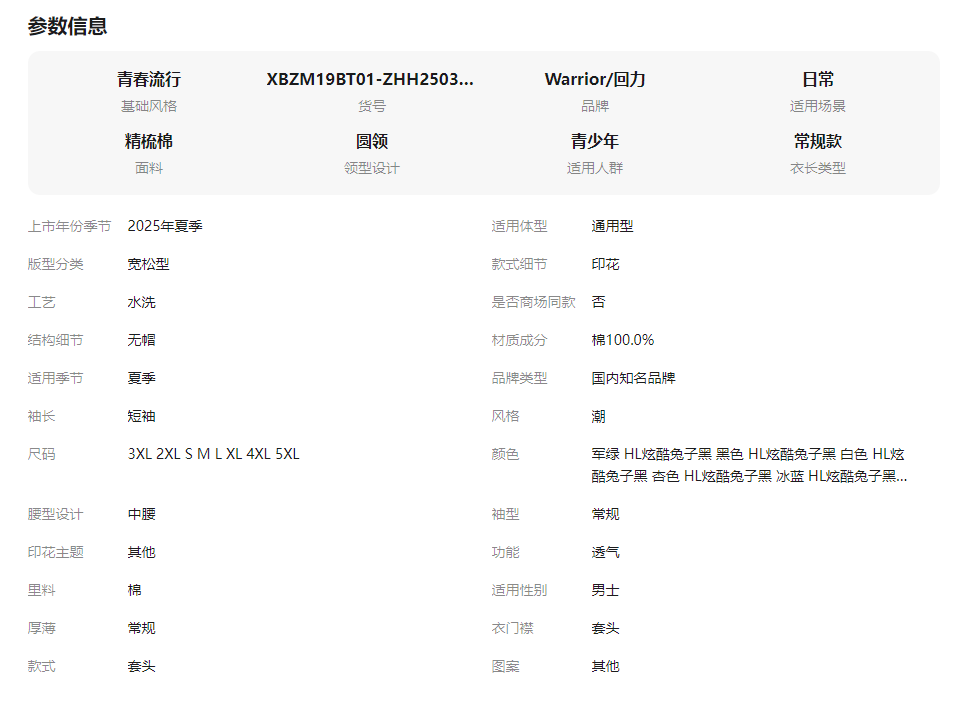The width and height of the screenshot is (969, 711).
Task: Click the 圆领 collar design value
Action: (x=371, y=142)
